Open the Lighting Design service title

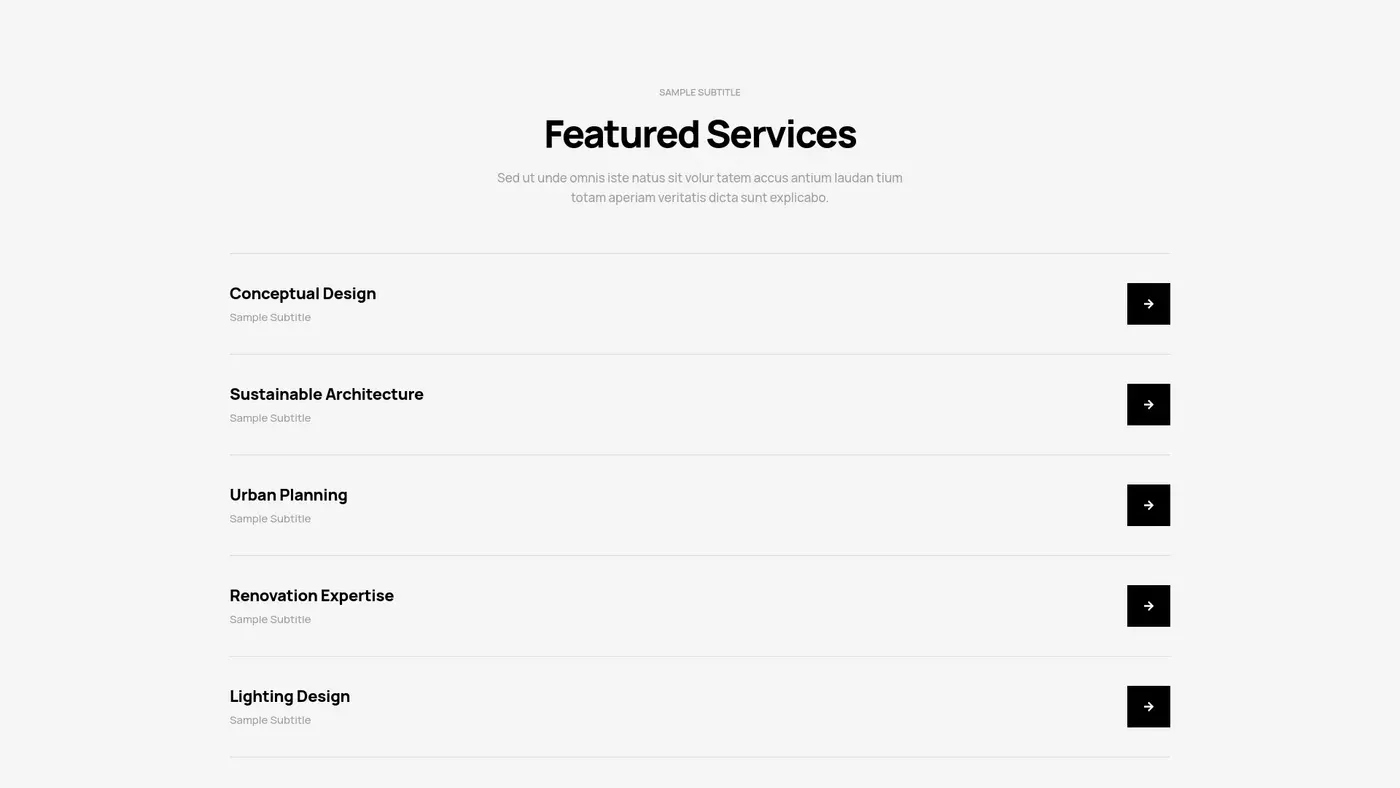(x=289, y=697)
